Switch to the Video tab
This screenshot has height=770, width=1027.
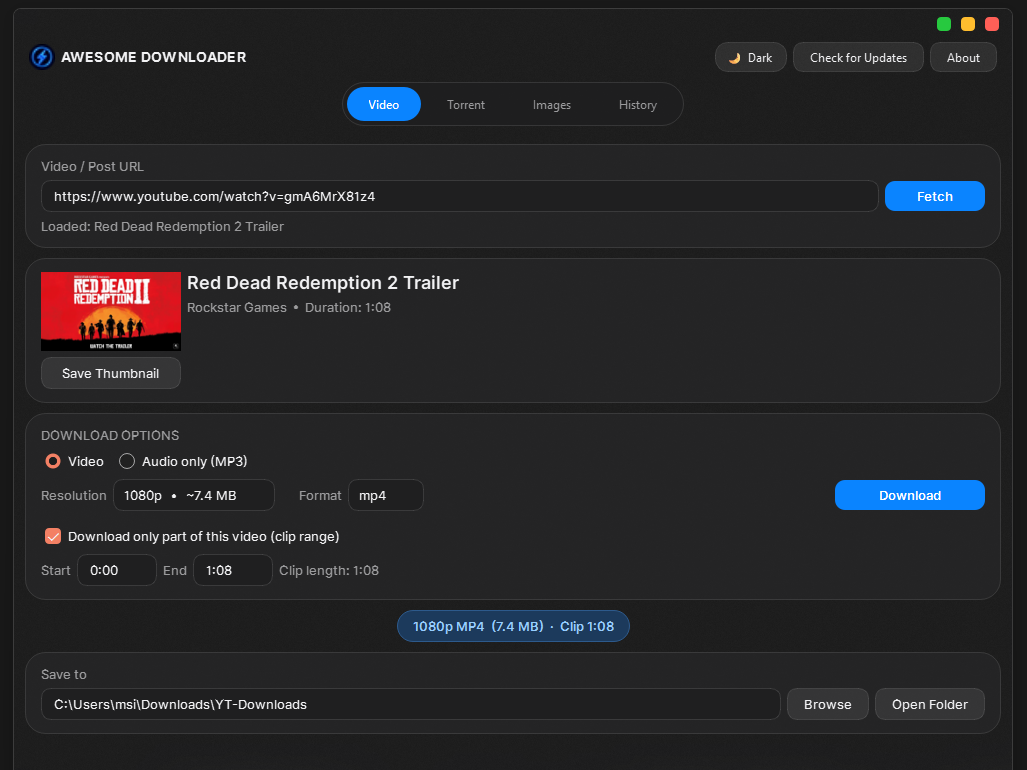[x=384, y=104]
